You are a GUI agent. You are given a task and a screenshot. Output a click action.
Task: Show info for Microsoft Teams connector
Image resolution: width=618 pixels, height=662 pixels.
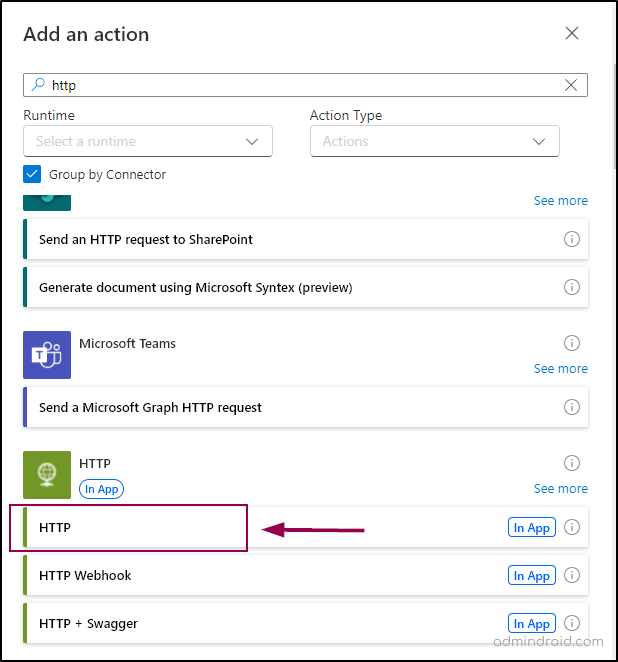coord(572,343)
